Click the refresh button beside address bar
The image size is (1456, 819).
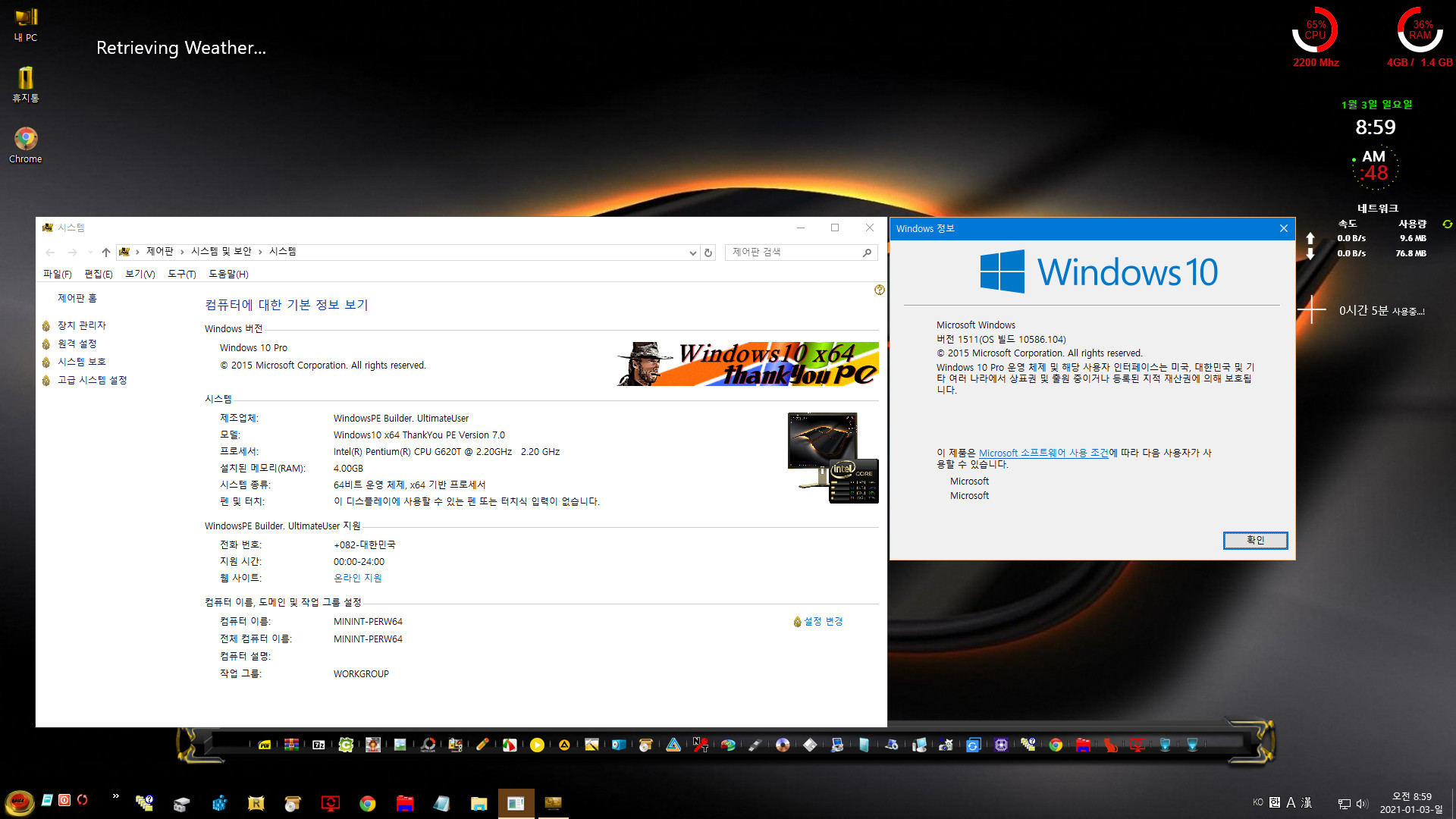(x=708, y=253)
